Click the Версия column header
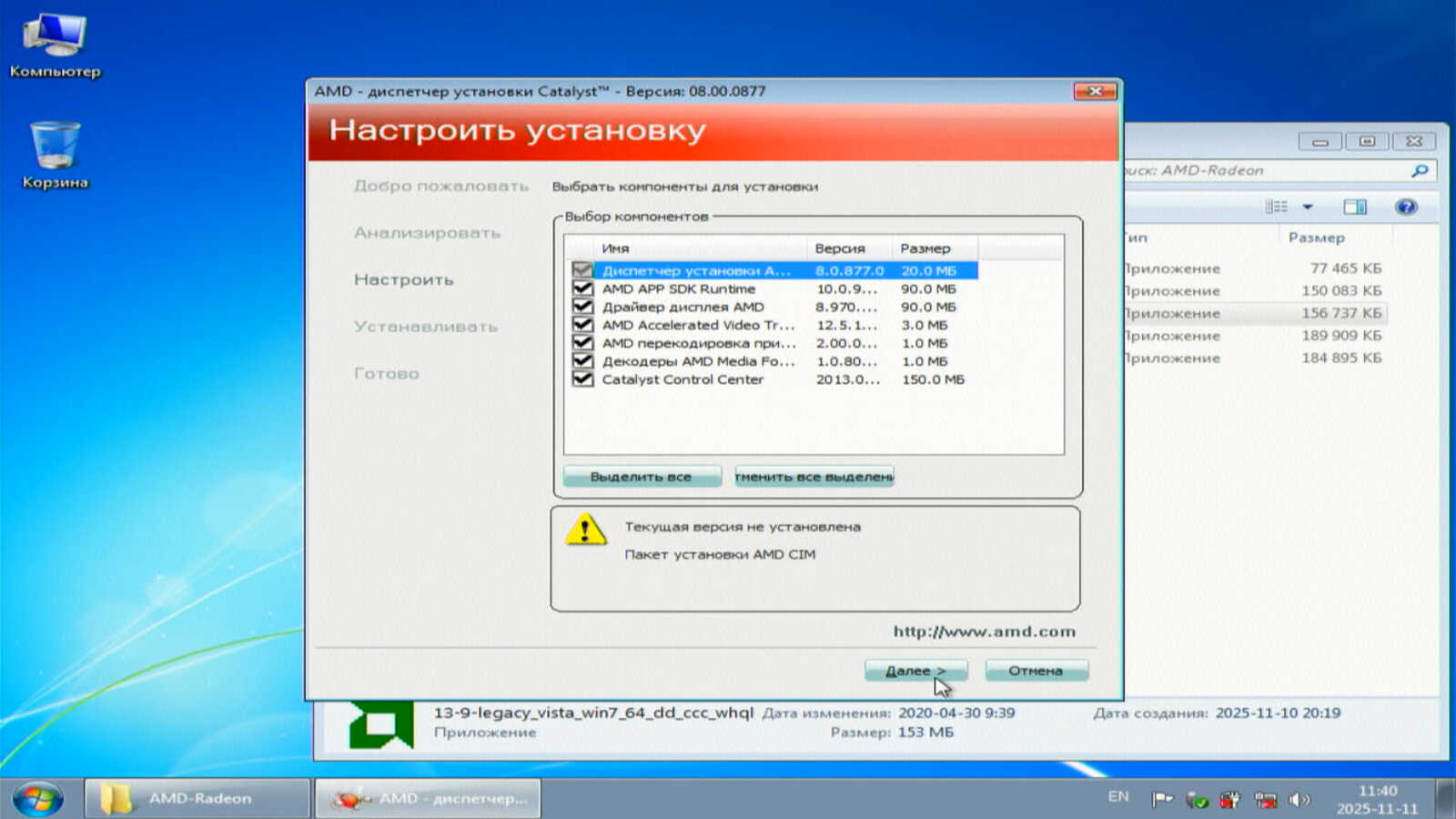This screenshot has height=819, width=1456. coord(848,248)
